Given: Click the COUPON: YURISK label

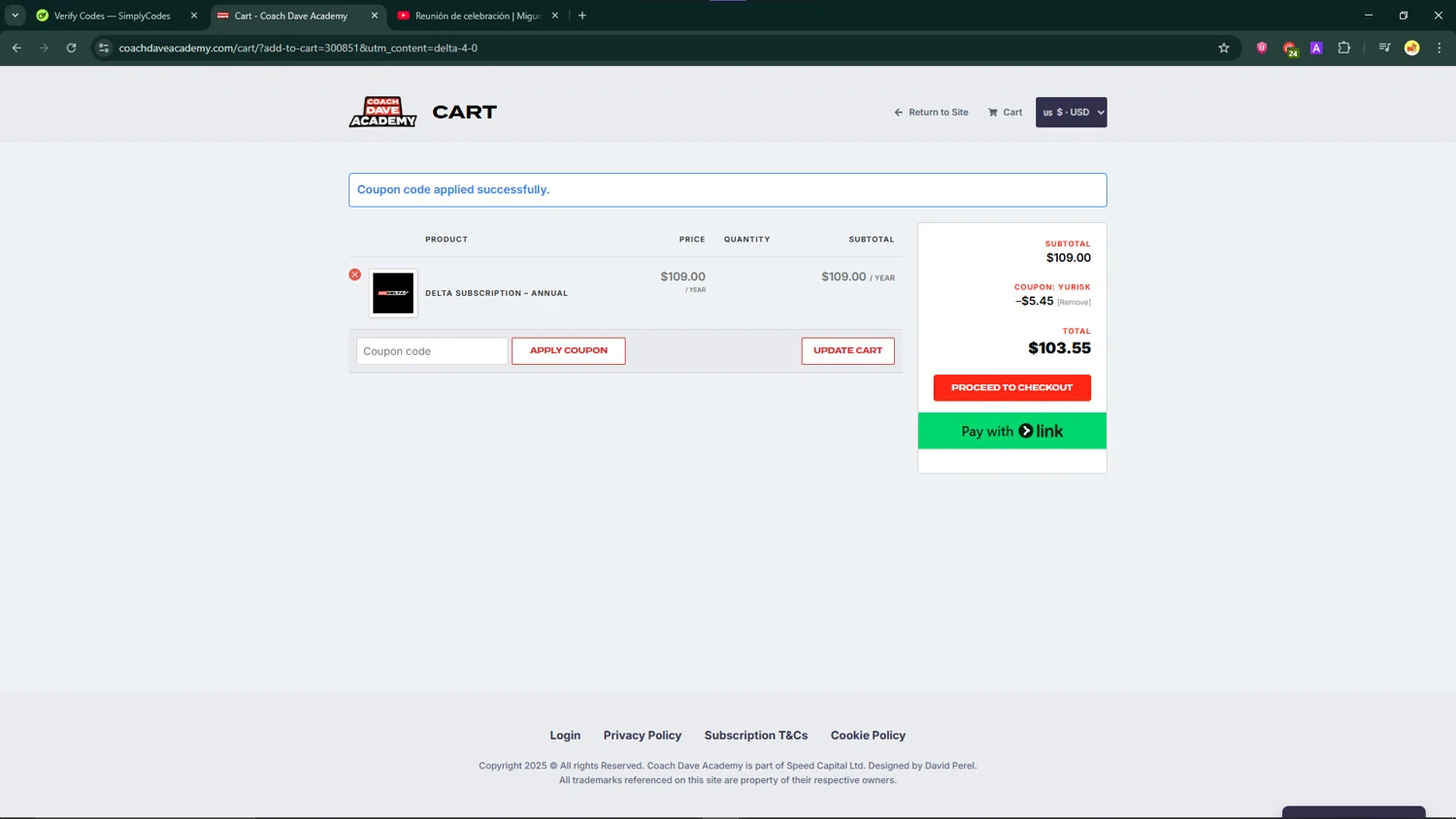Looking at the screenshot, I should [1052, 287].
